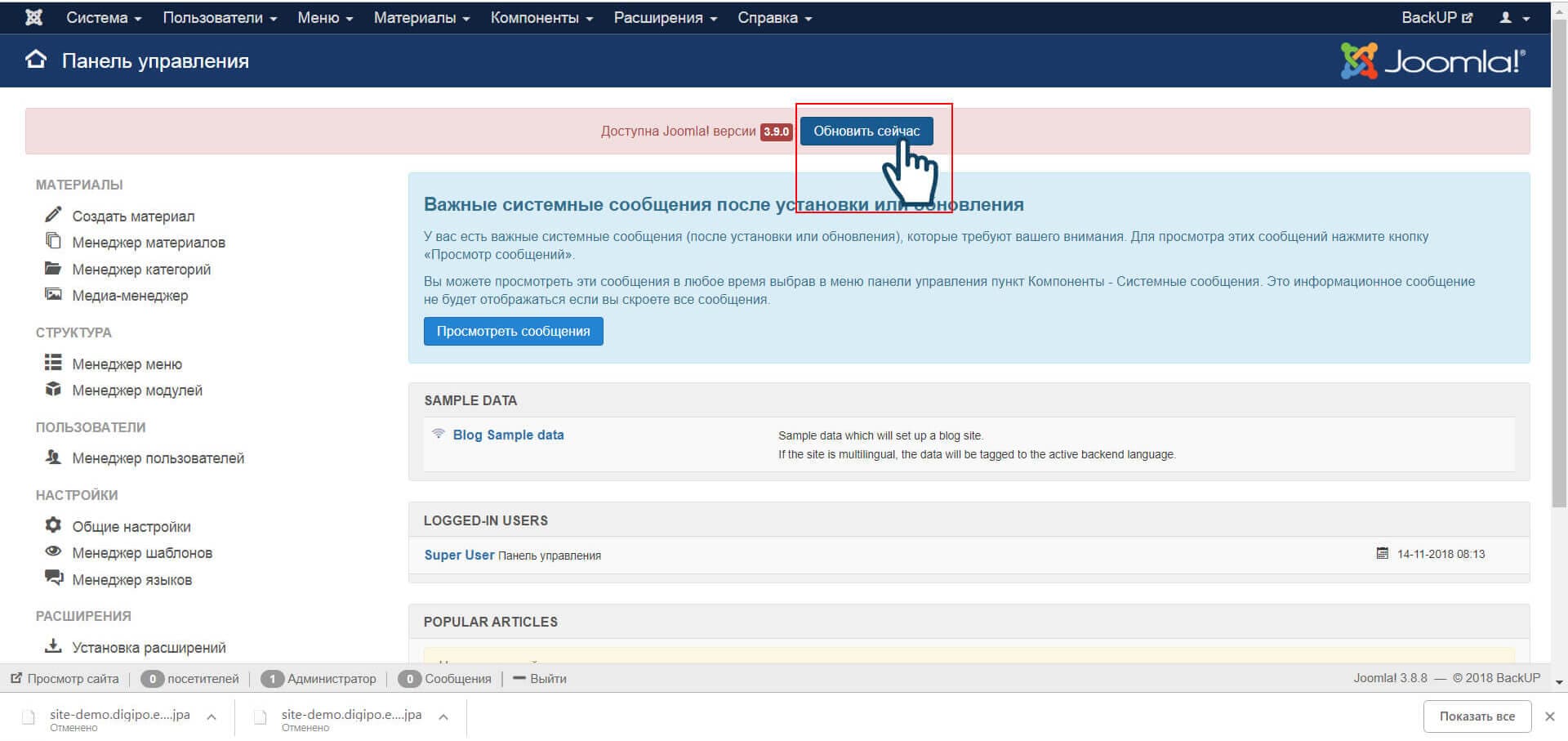Click the download icon beside Установка расширений

coord(53,646)
